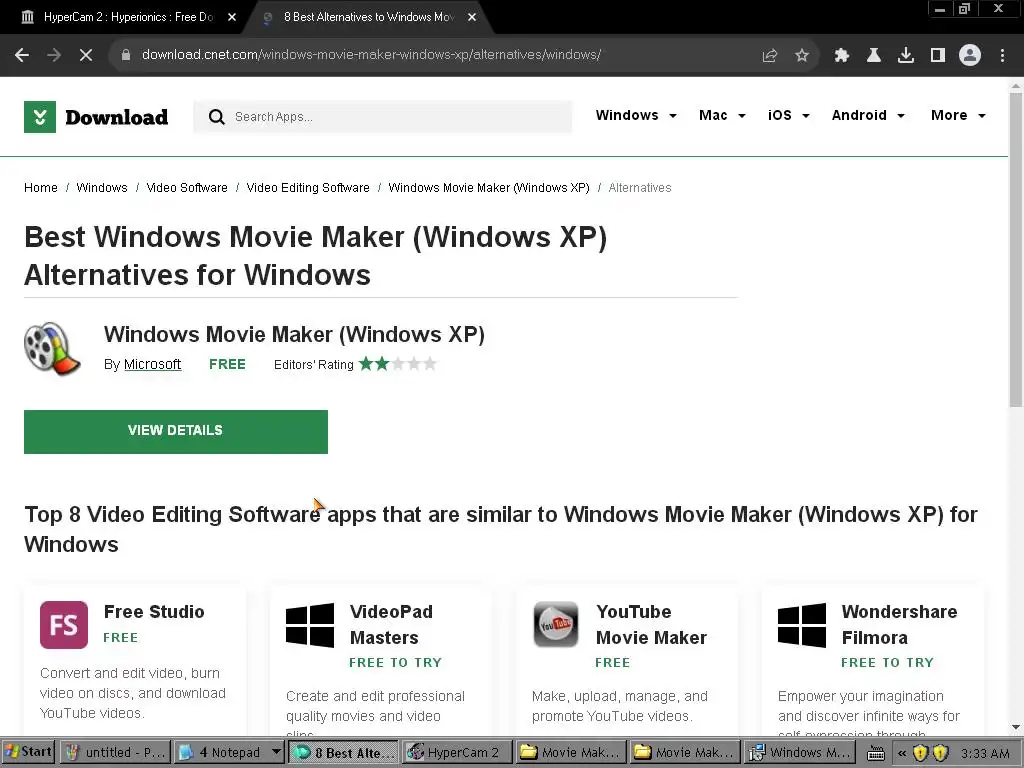Image resolution: width=1024 pixels, height=768 pixels.
Task: Click the browser forward arrow
Action: pos(54,56)
